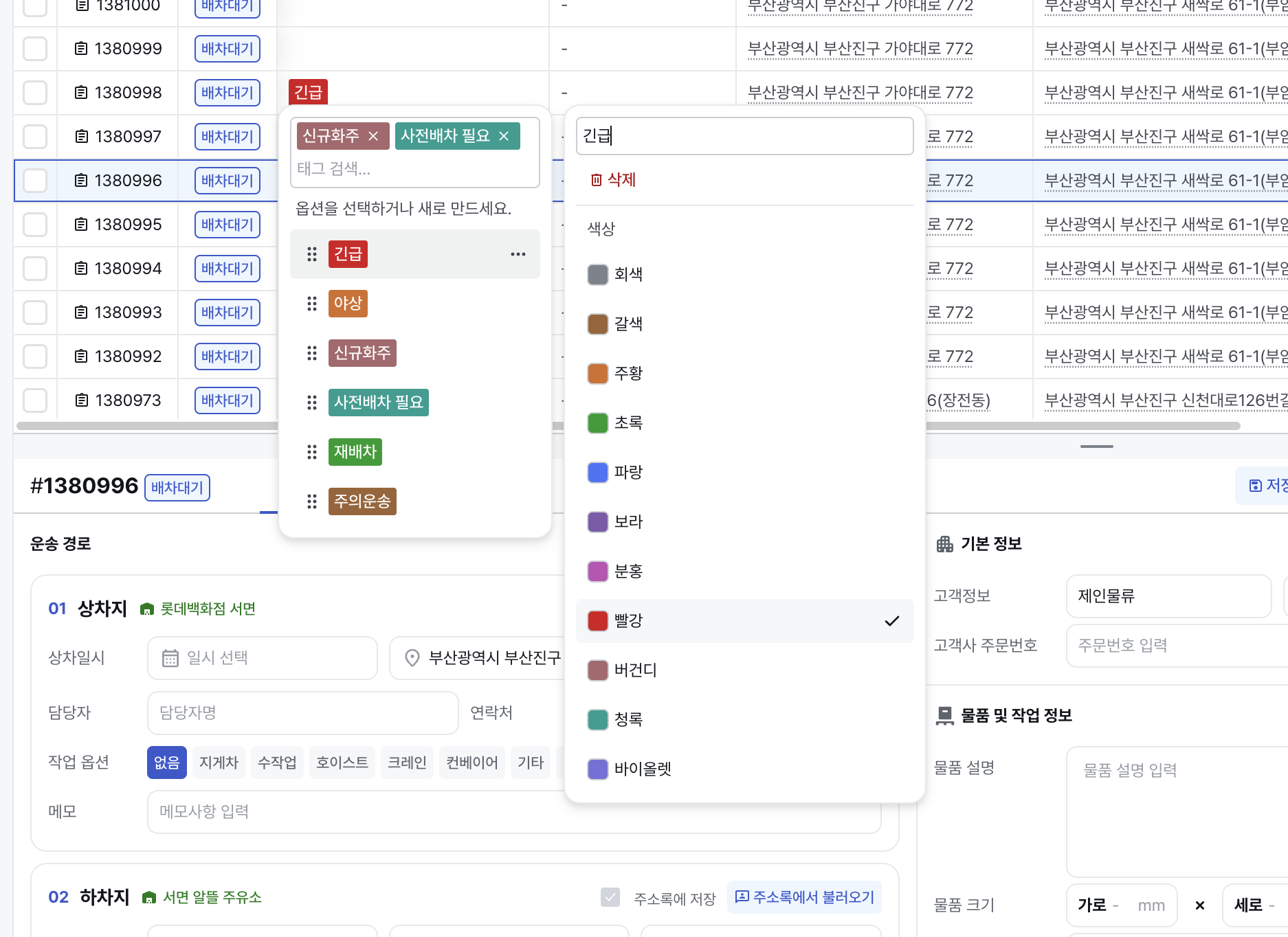Open the 일시 선택 date picker
Viewport: 1288px width, 937px height.
(x=263, y=658)
